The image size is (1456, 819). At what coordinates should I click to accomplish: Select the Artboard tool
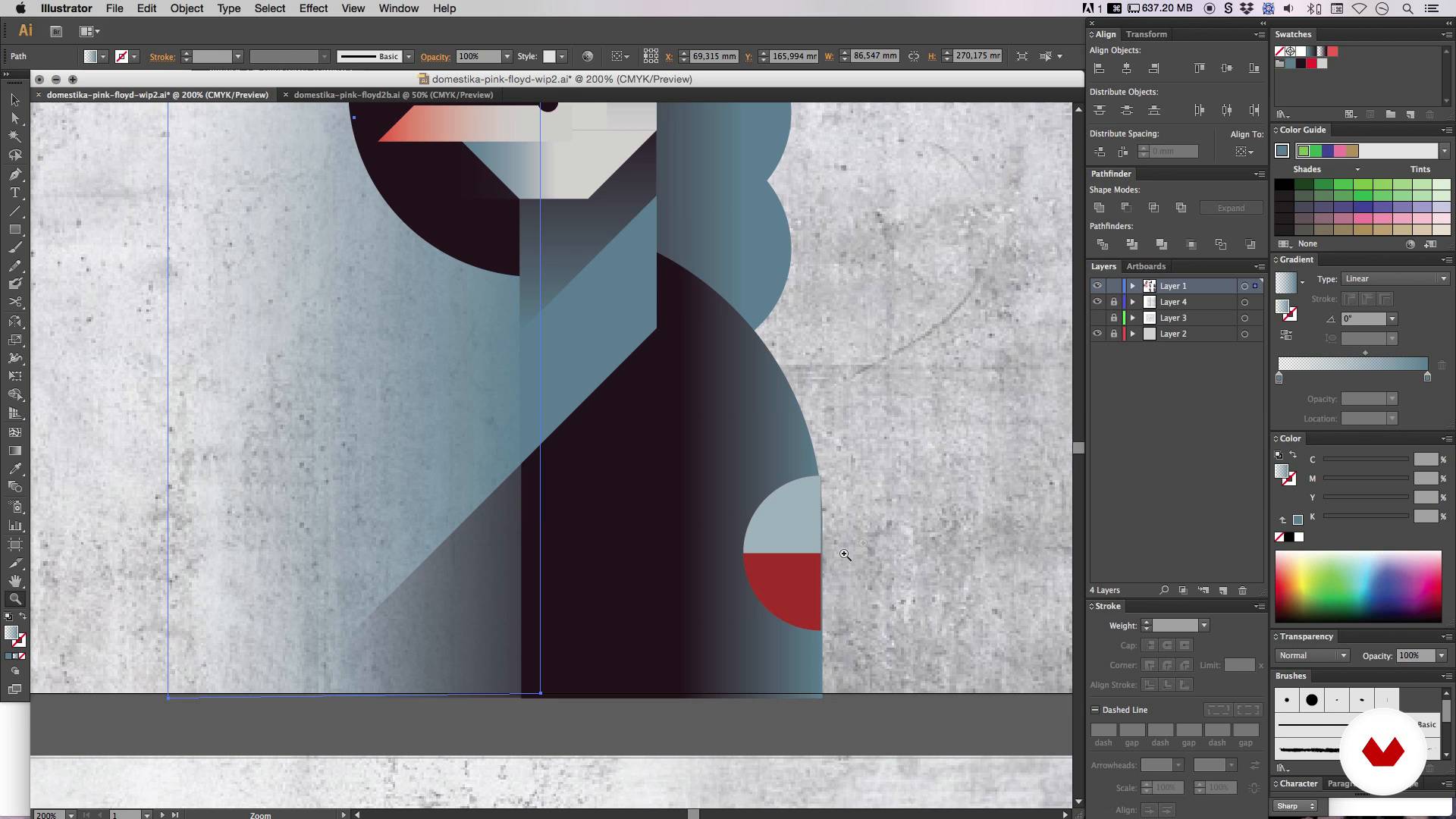pos(14,544)
